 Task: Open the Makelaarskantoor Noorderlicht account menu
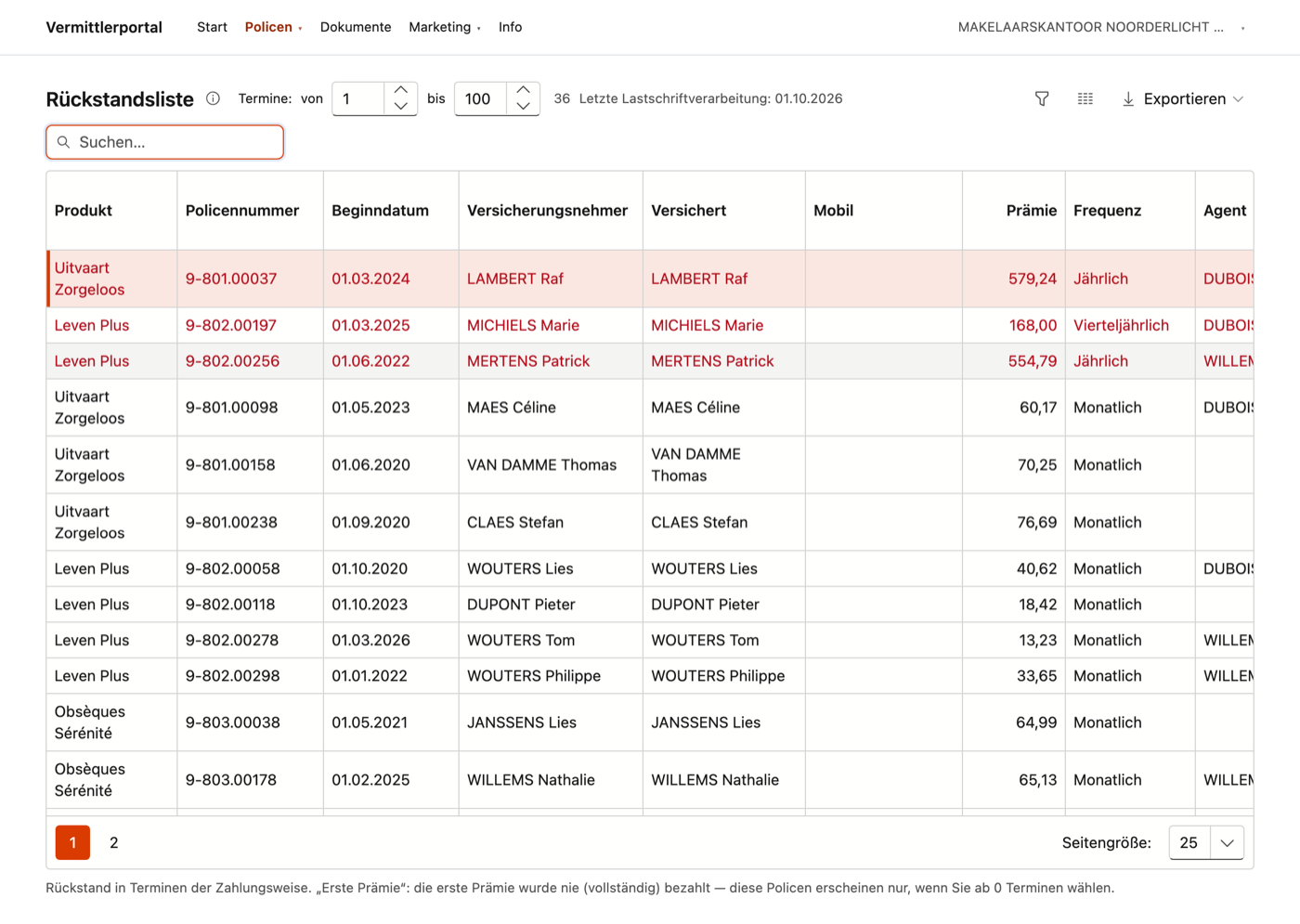1101,27
